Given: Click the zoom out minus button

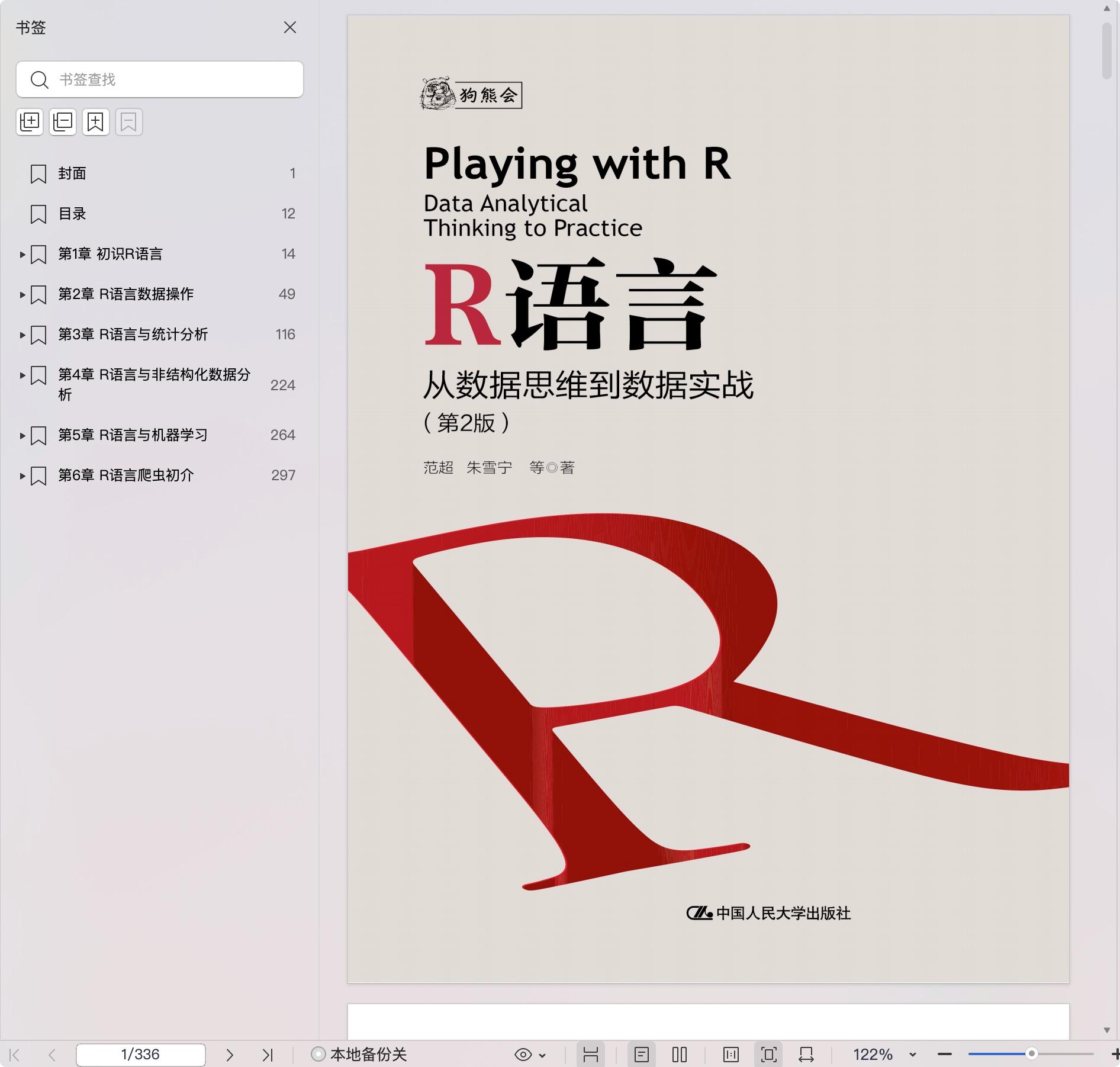Looking at the screenshot, I should [x=945, y=1055].
